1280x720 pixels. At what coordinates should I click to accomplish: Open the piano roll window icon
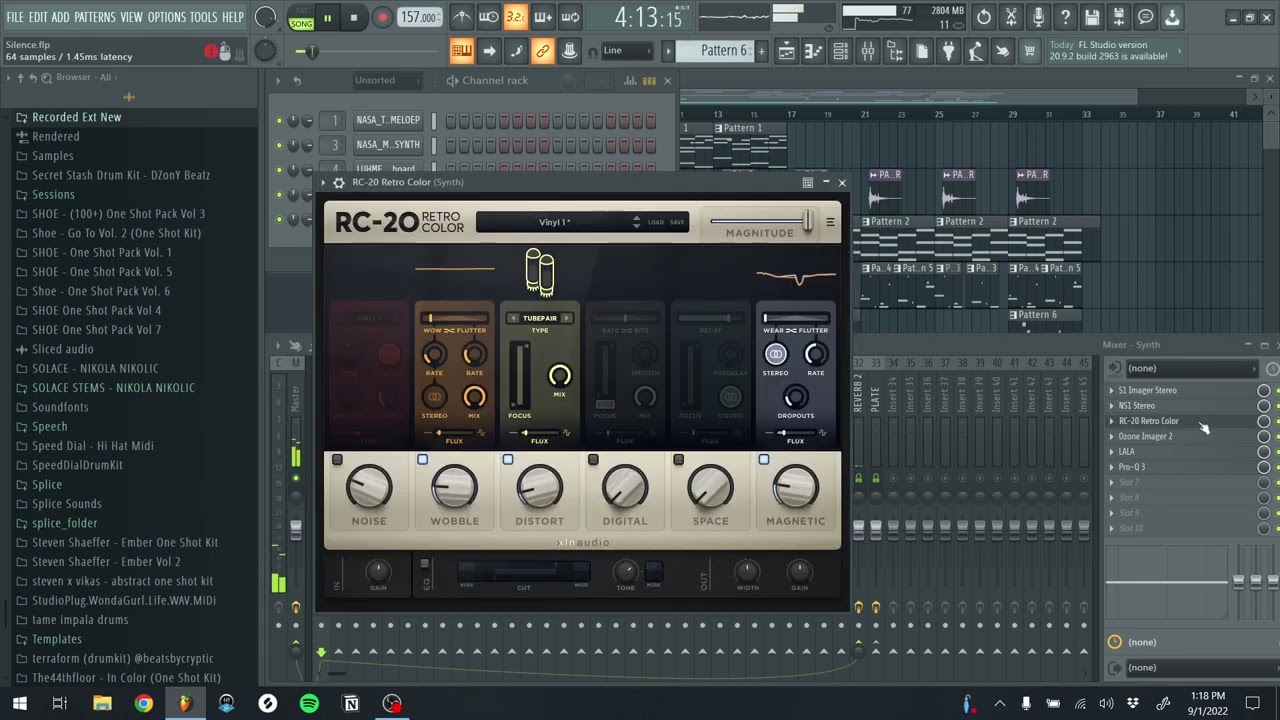coord(814,52)
